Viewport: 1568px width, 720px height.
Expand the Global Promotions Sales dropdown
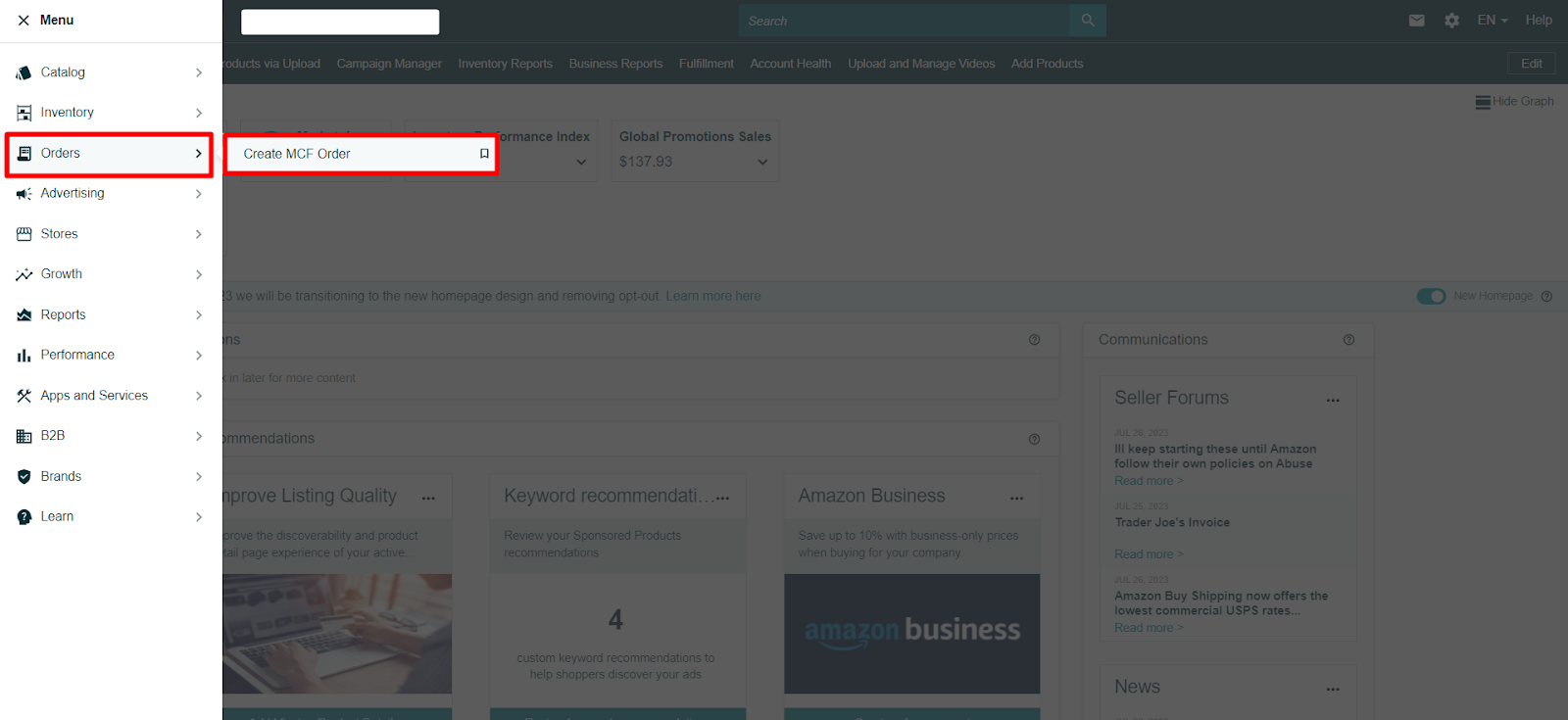[762, 162]
